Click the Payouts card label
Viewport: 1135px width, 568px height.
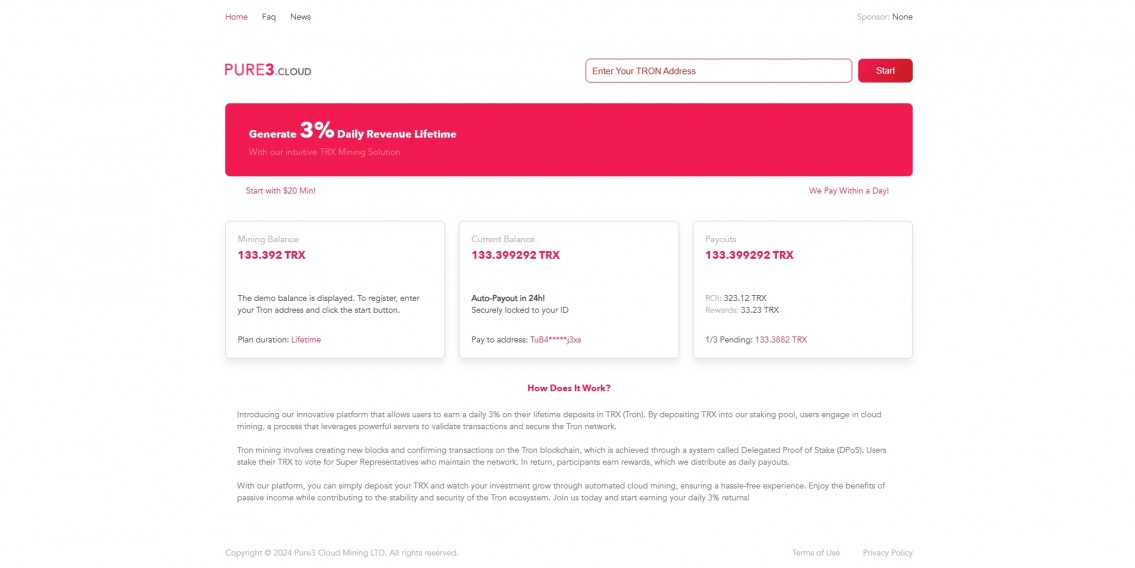(720, 240)
